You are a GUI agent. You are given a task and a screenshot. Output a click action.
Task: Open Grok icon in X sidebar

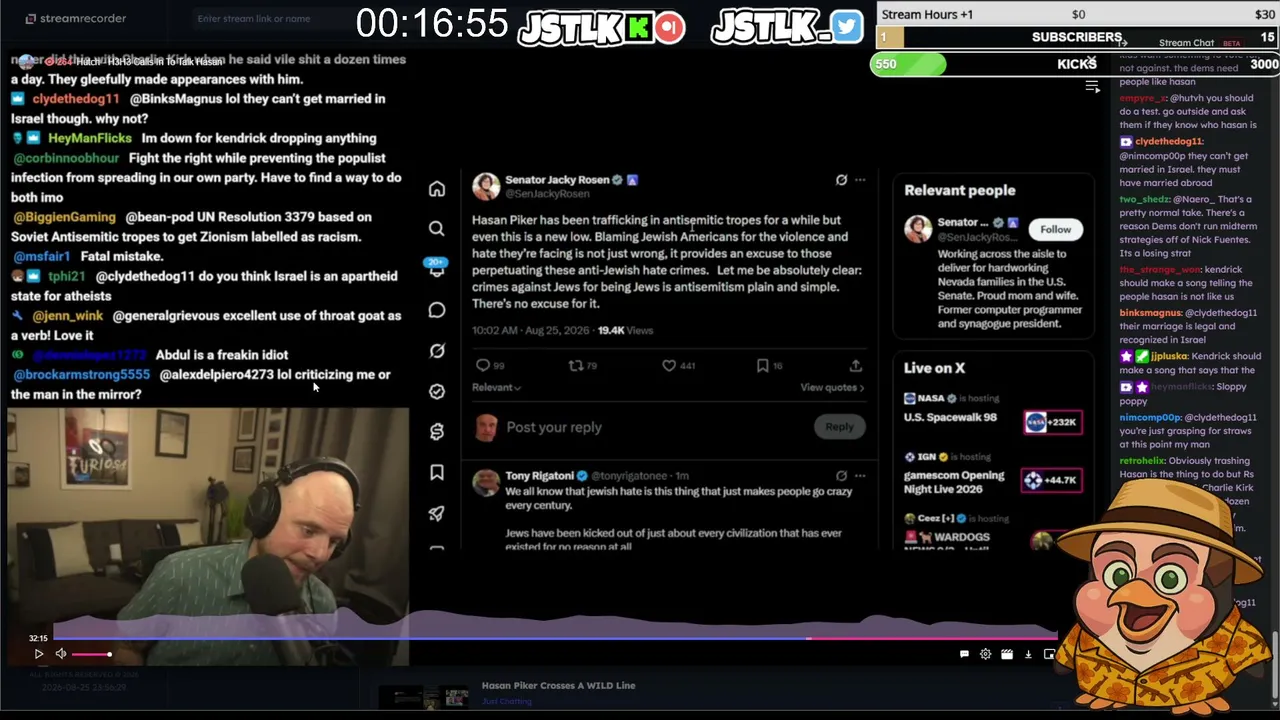(437, 351)
